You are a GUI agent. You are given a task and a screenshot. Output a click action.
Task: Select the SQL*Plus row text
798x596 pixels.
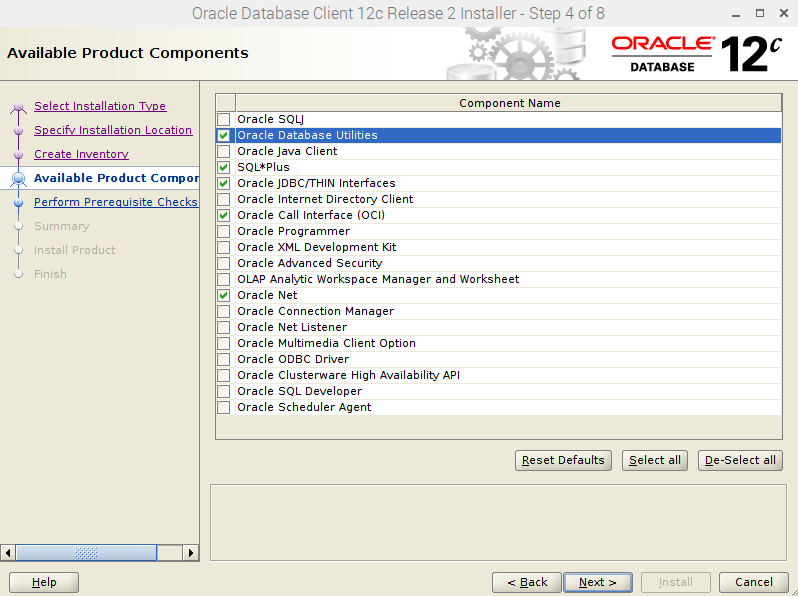point(263,167)
